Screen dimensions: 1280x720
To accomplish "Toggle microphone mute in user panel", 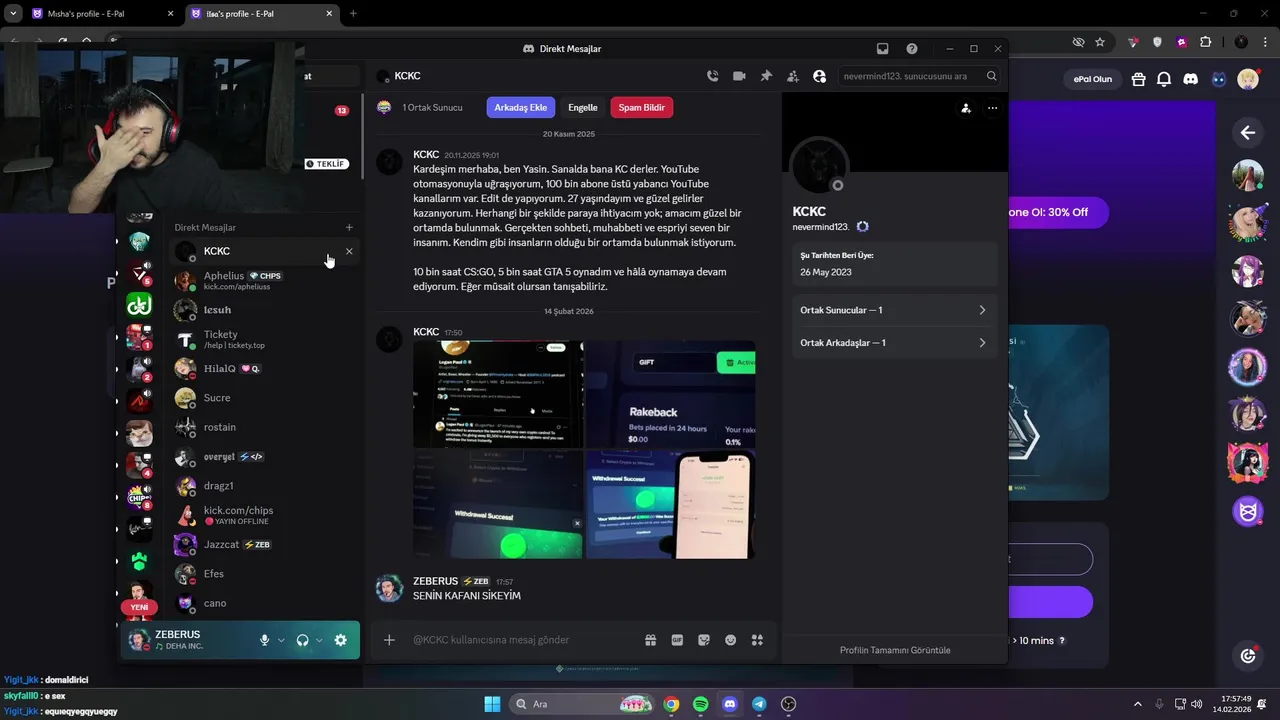I will click(264, 640).
